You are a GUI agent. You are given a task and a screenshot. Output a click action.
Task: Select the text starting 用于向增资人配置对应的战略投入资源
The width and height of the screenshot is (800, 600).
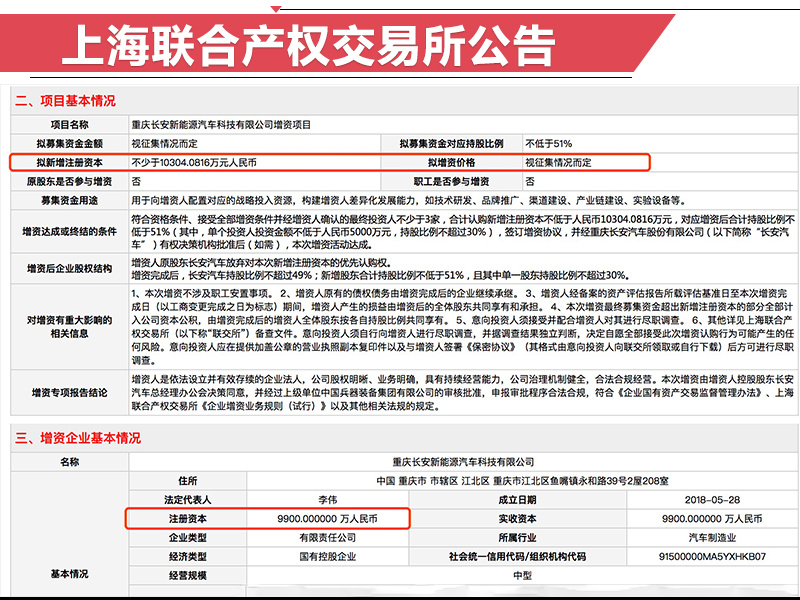409,201
